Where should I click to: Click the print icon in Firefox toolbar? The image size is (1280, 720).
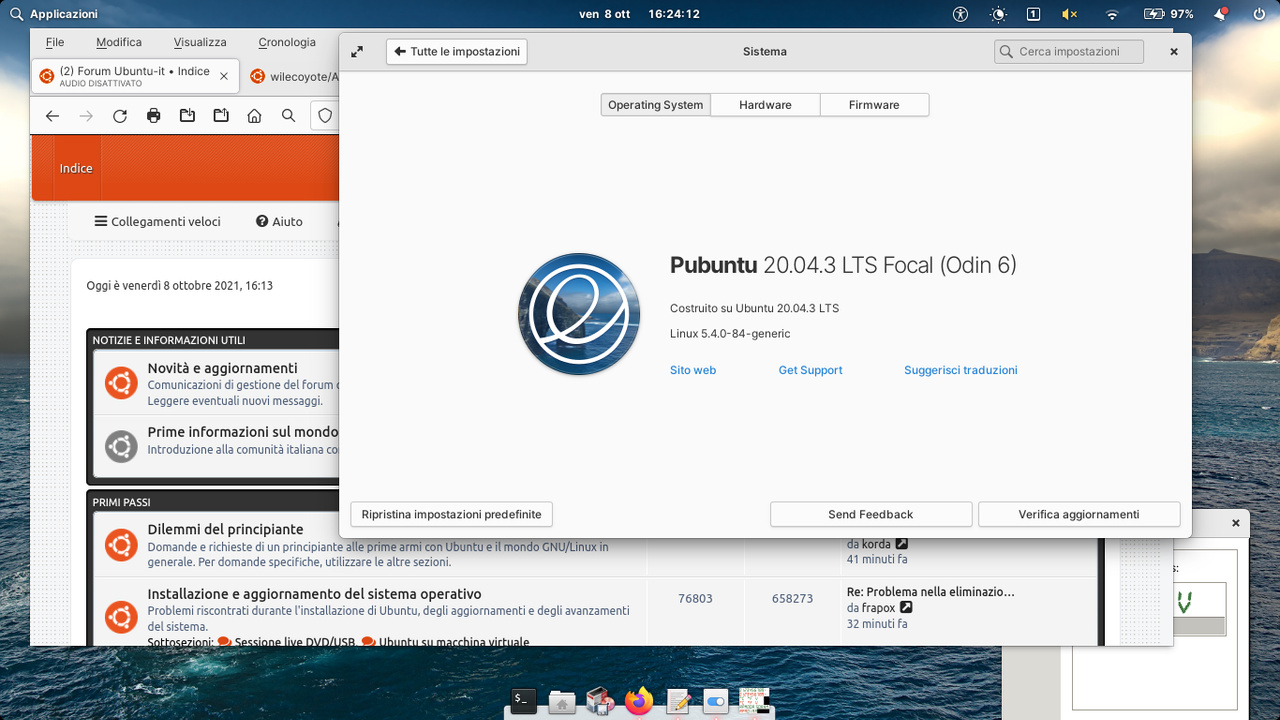(x=153, y=116)
